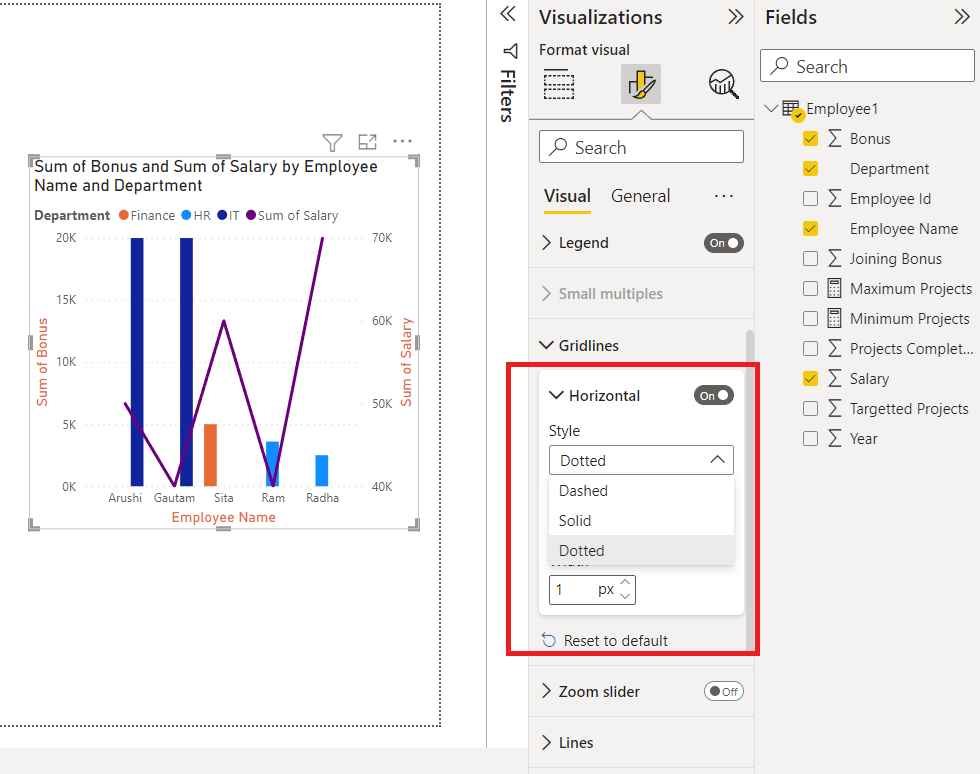Click the Employee Name axis title
This screenshot has width=980, height=774.
pyautogui.click(x=224, y=517)
